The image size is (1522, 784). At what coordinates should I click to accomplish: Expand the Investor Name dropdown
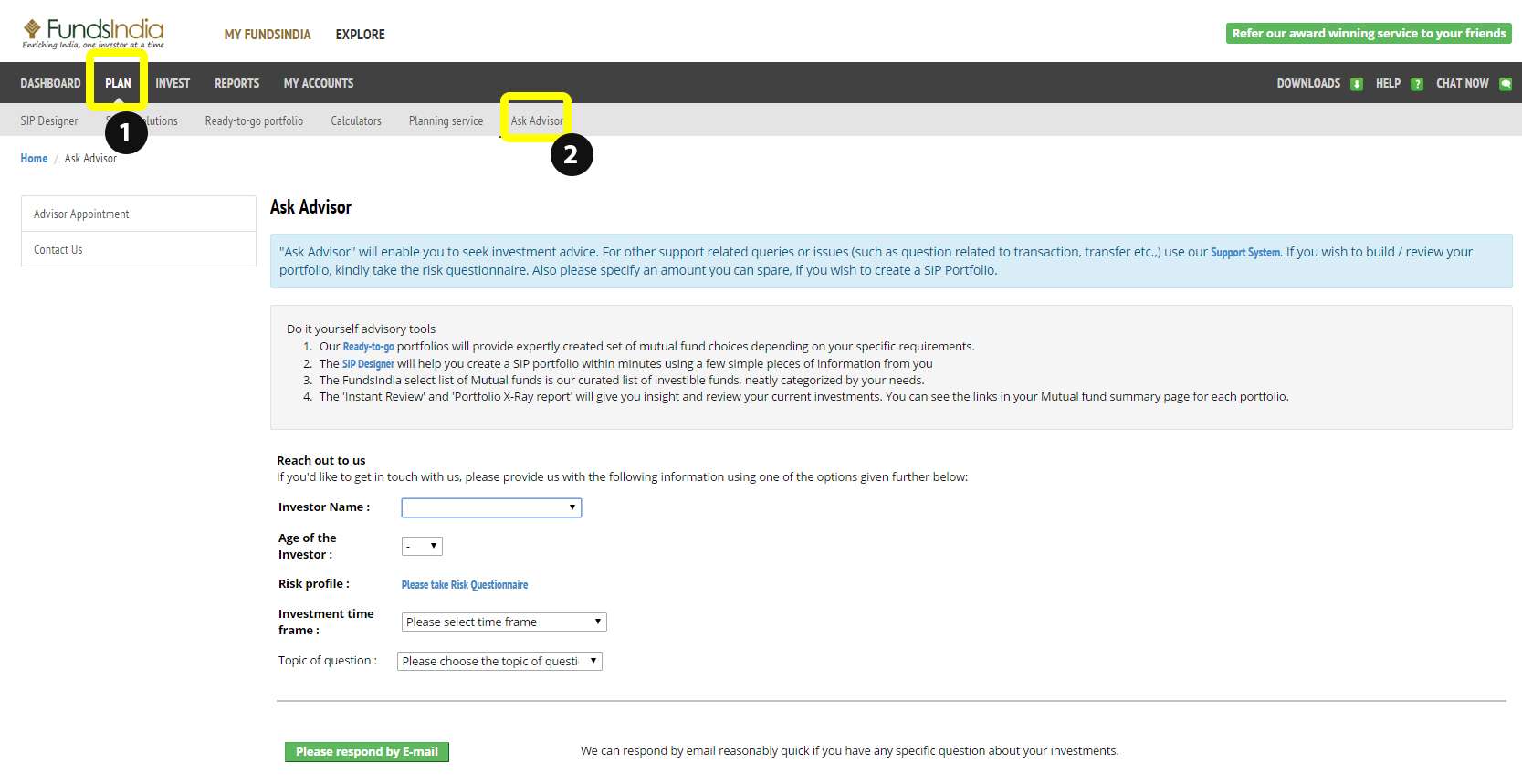491,507
